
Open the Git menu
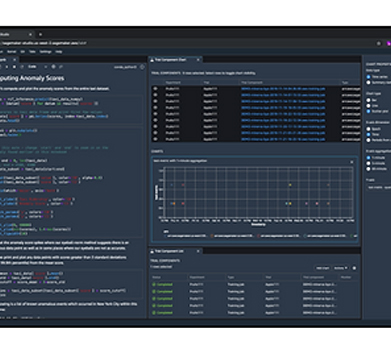click(x=23, y=52)
